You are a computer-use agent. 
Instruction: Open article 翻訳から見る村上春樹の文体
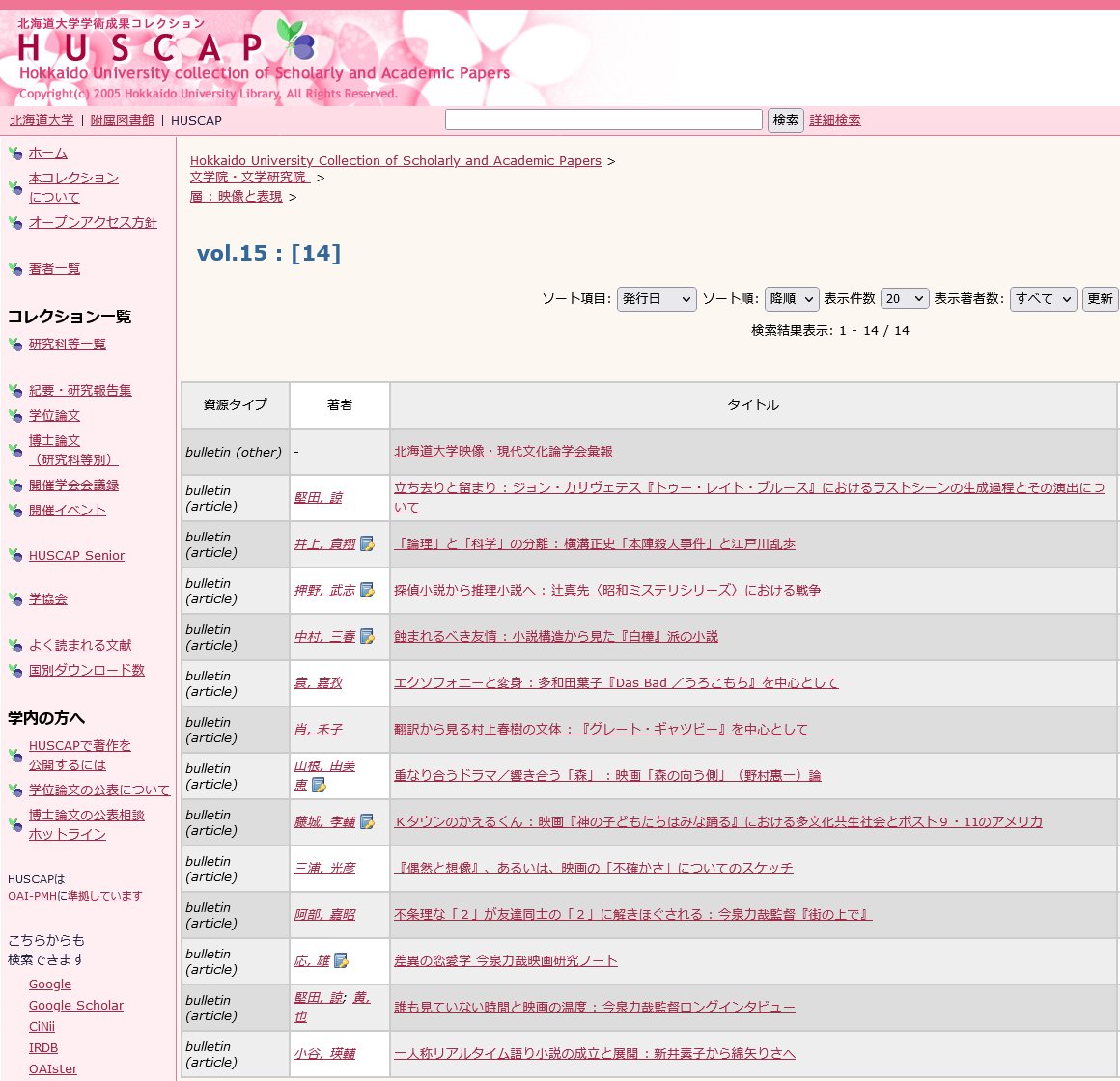click(601, 729)
